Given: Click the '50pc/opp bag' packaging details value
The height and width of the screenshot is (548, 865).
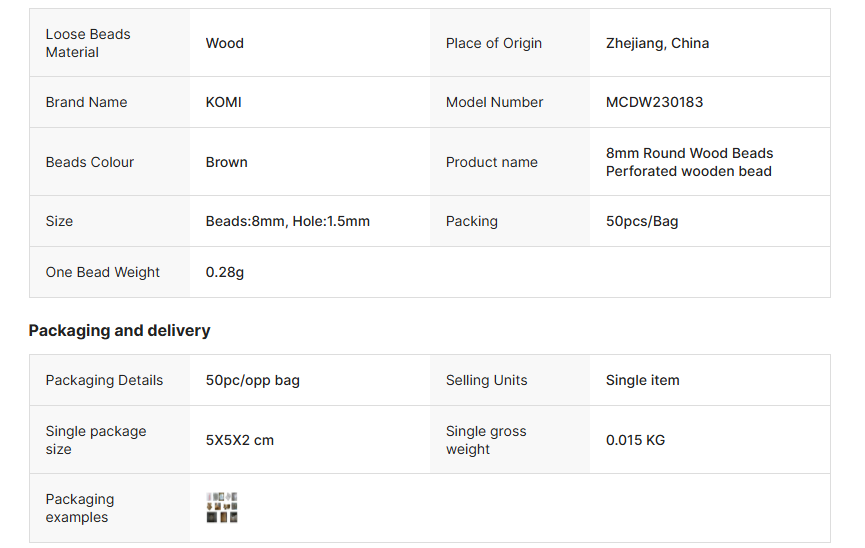Looking at the screenshot, I should [x=252, y=380].
